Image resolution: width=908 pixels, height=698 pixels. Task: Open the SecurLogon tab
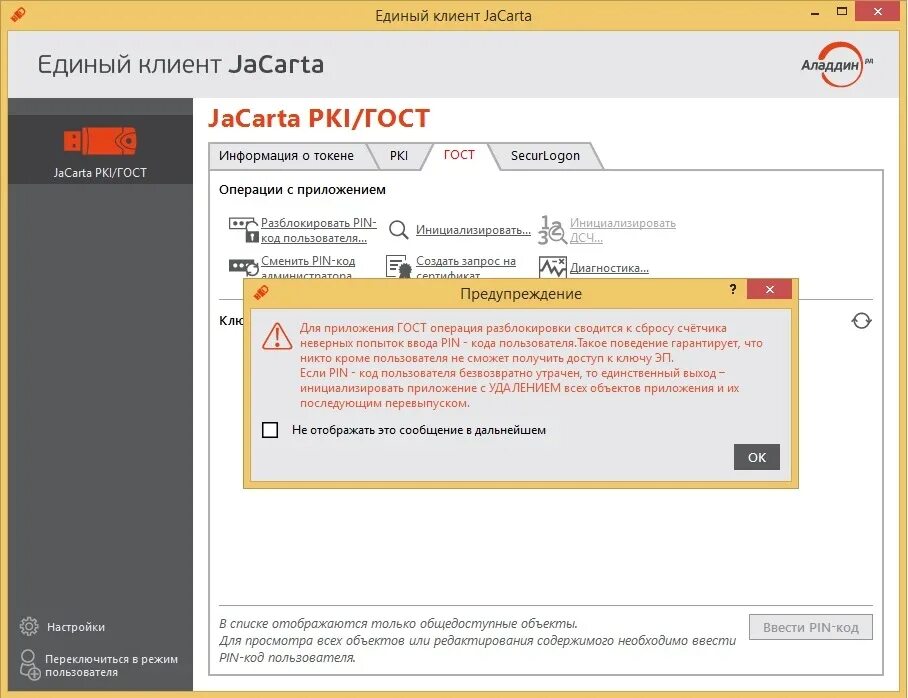pyautogui.click(x=545, y=156)
